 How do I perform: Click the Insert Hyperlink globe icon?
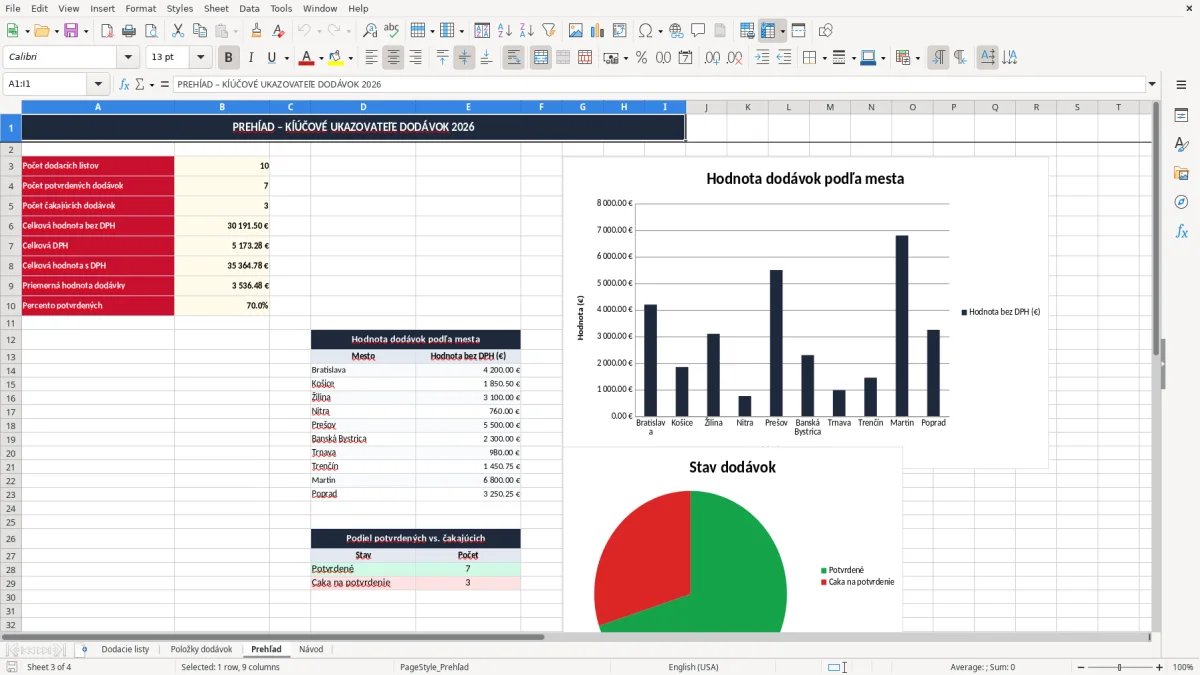coord(676,31)
